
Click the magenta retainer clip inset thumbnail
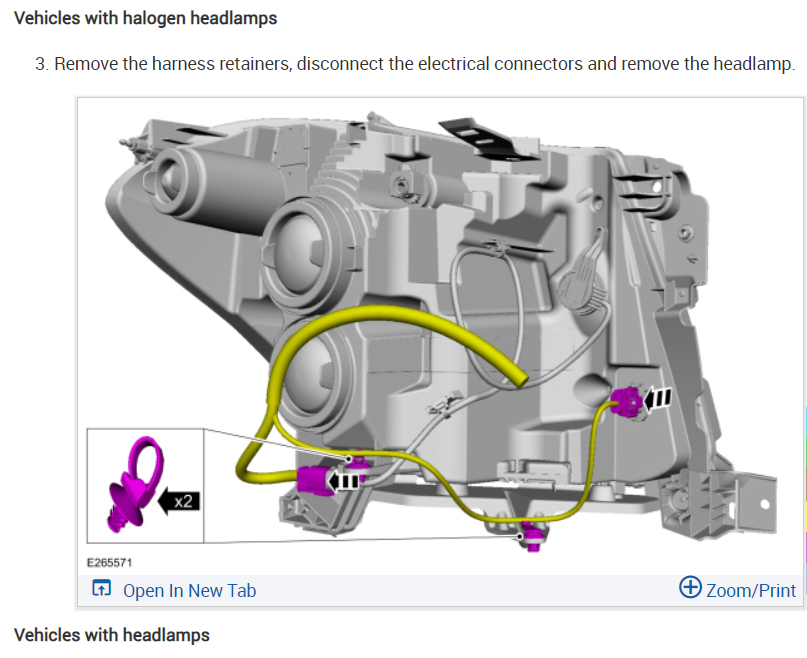137,485
